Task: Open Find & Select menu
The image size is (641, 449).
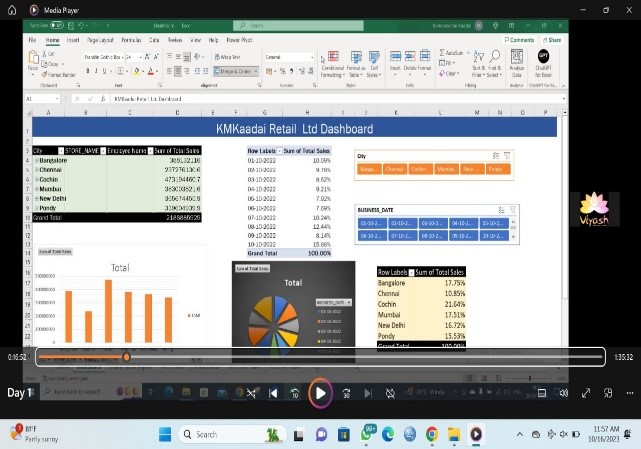Action: point(495,64)
